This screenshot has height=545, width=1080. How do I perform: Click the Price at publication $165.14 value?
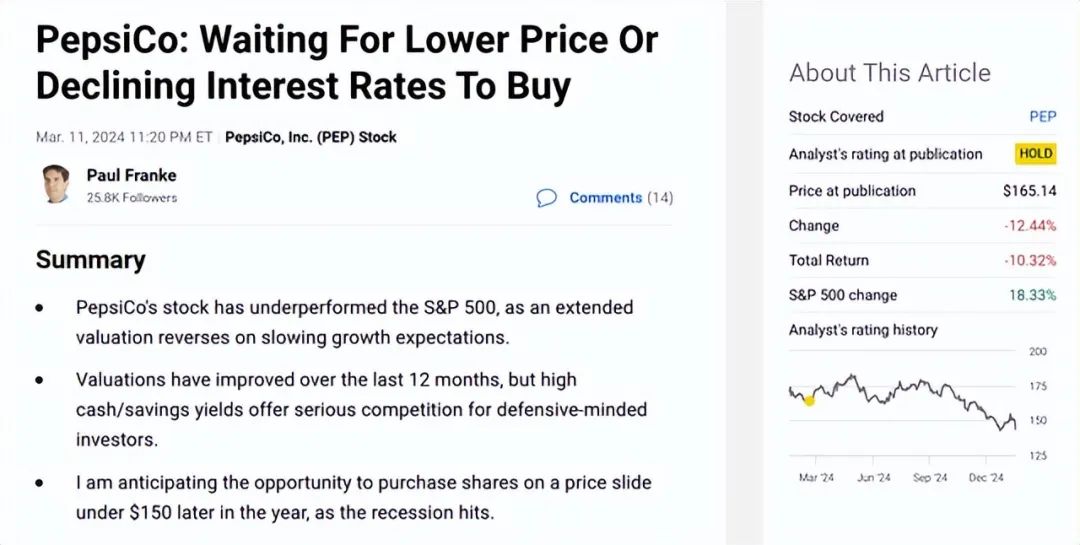pos(1030,191)
